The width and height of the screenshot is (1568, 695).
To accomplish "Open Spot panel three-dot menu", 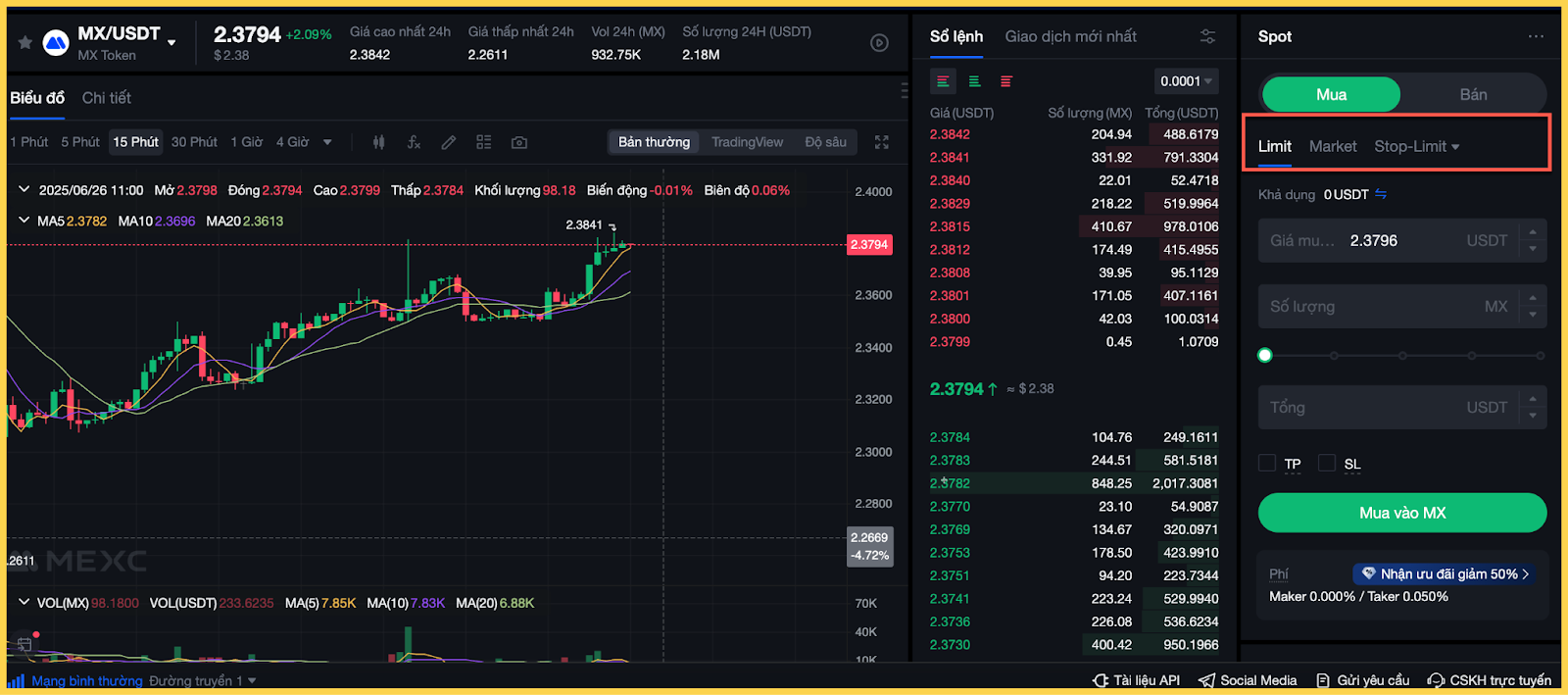I will [1536, 36].
